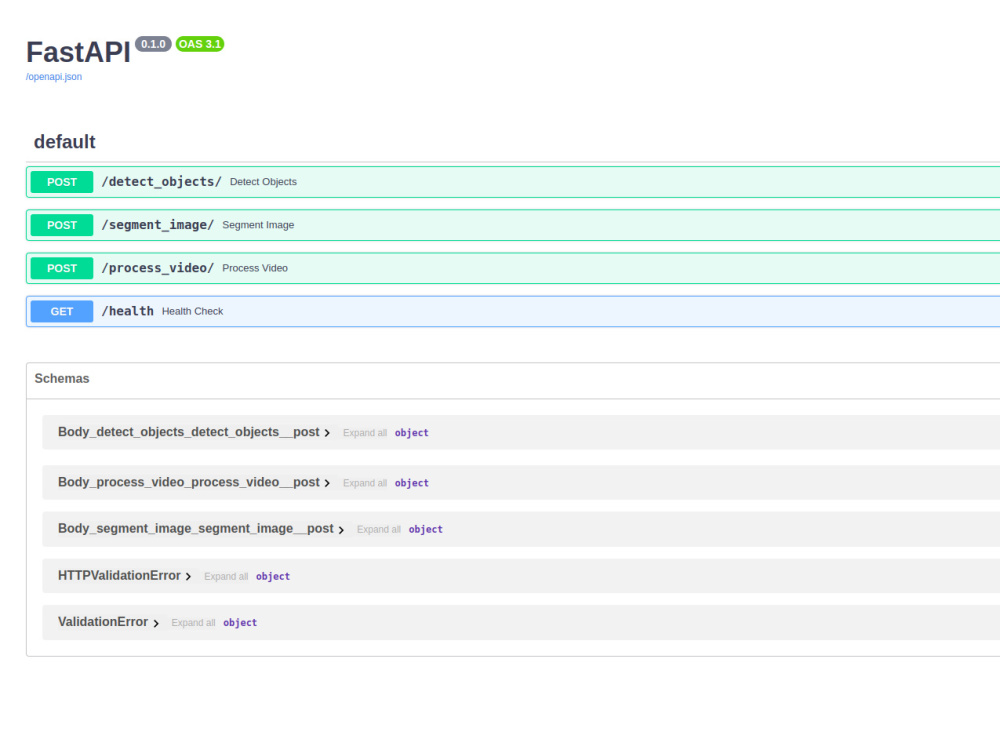The height and width of the screenshot is (750, 1000).
Task: Click the POST badge for process_video
Action: (62, 268)
